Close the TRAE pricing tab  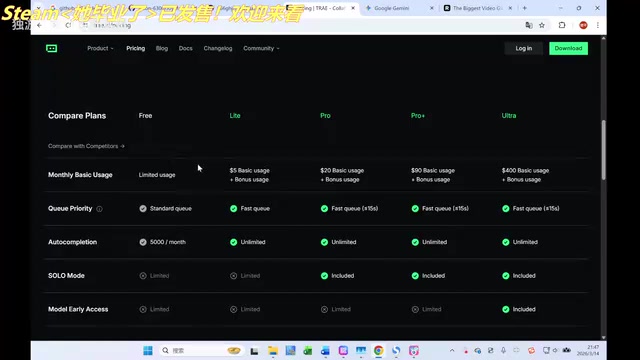click(353, 8)
